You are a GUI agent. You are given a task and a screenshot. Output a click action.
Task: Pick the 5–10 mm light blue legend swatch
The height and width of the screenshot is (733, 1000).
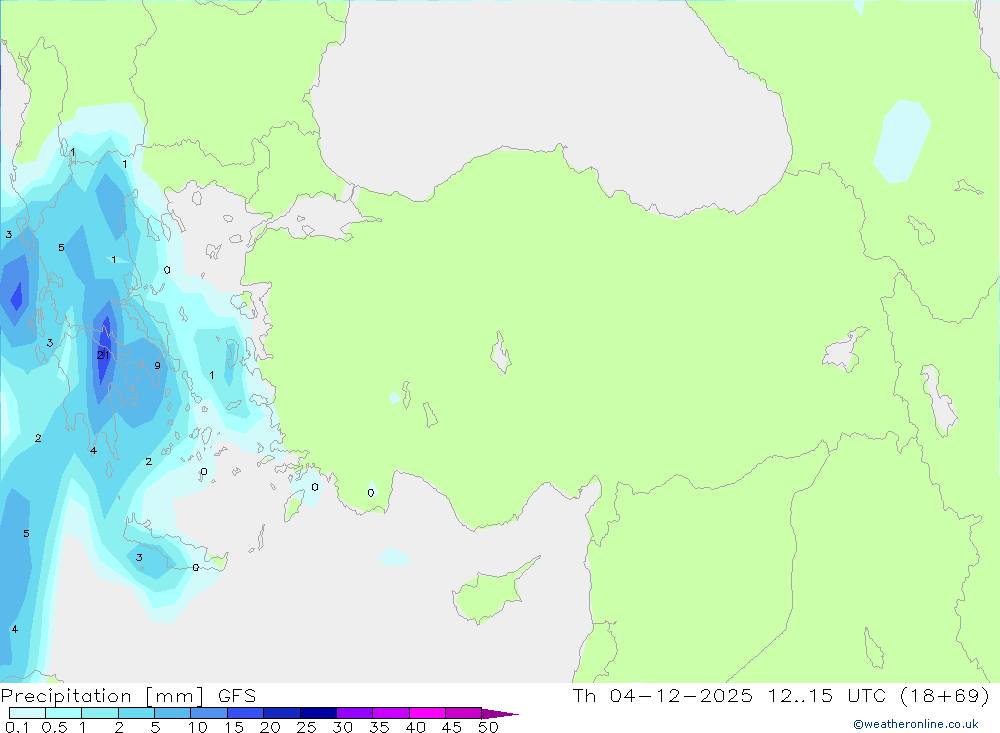pos(173,713)
